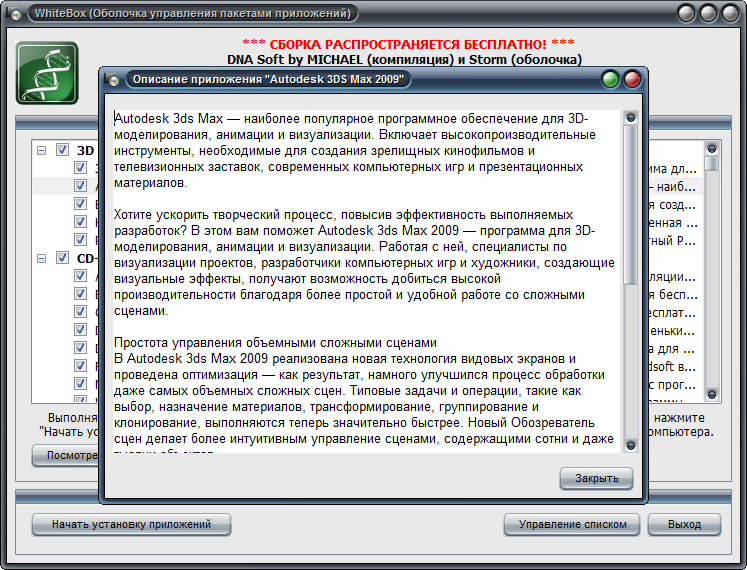This screenshot has width=747, height=570.
Task: Click the heading 'Простота управления объемными сложными сценами'
Action: click(275, 343)
